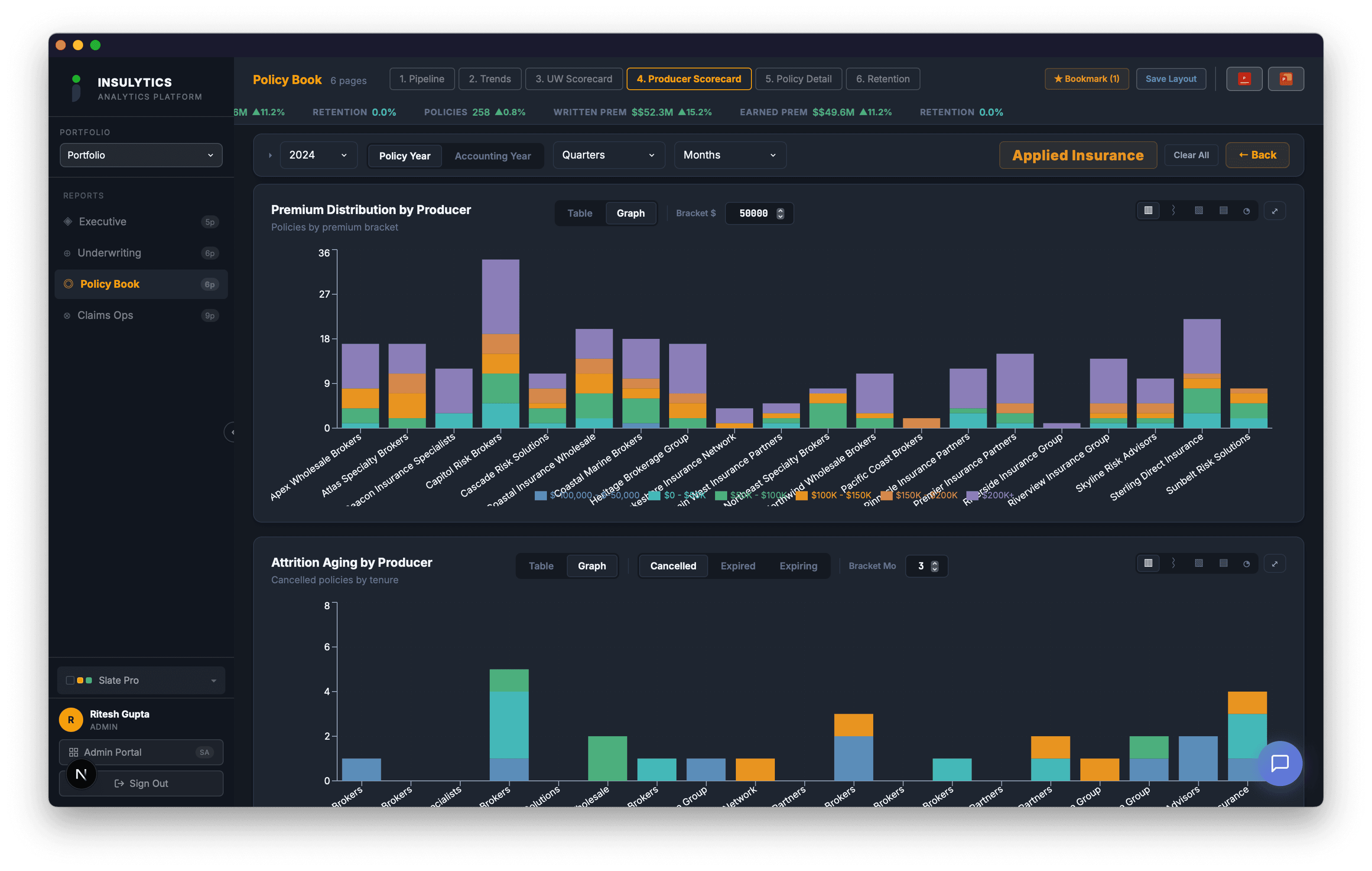This screenshot has width=1372, height=871.
Task: Select bar chart view in Premium Distribution panel
Action: (x=1148, y=211)
